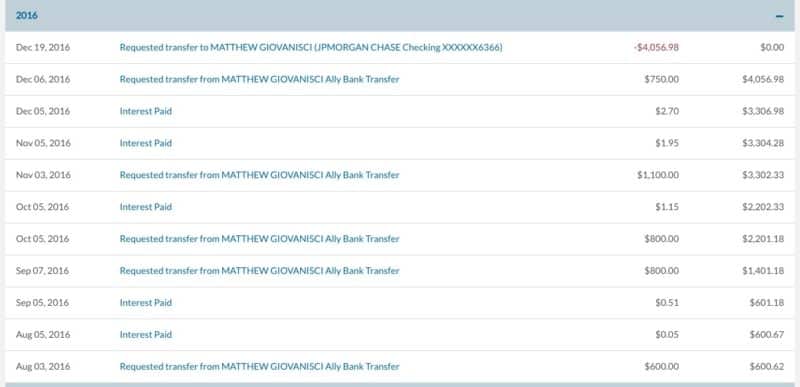The width and height of the screenshot is (800, 387).
Task: Open the Interest Paid link with amount $1.15
Action: point(145,207)
